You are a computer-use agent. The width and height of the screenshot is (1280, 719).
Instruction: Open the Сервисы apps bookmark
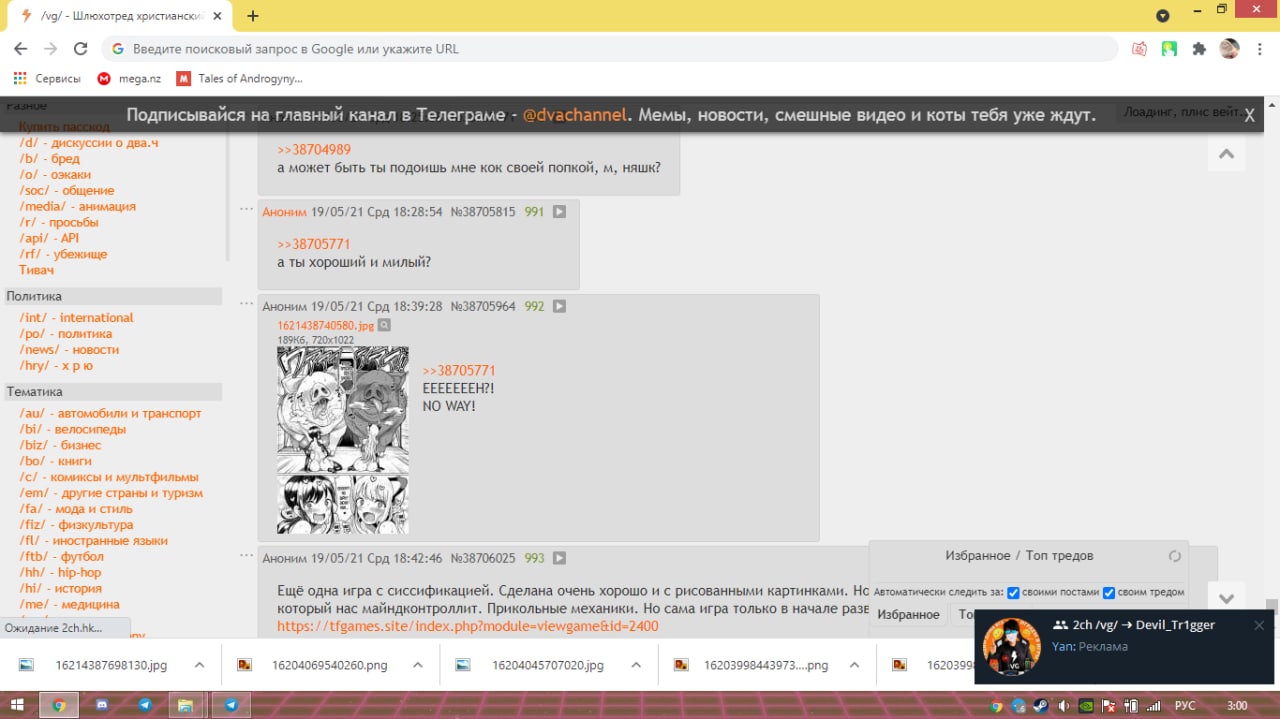[x=47, y=78]
